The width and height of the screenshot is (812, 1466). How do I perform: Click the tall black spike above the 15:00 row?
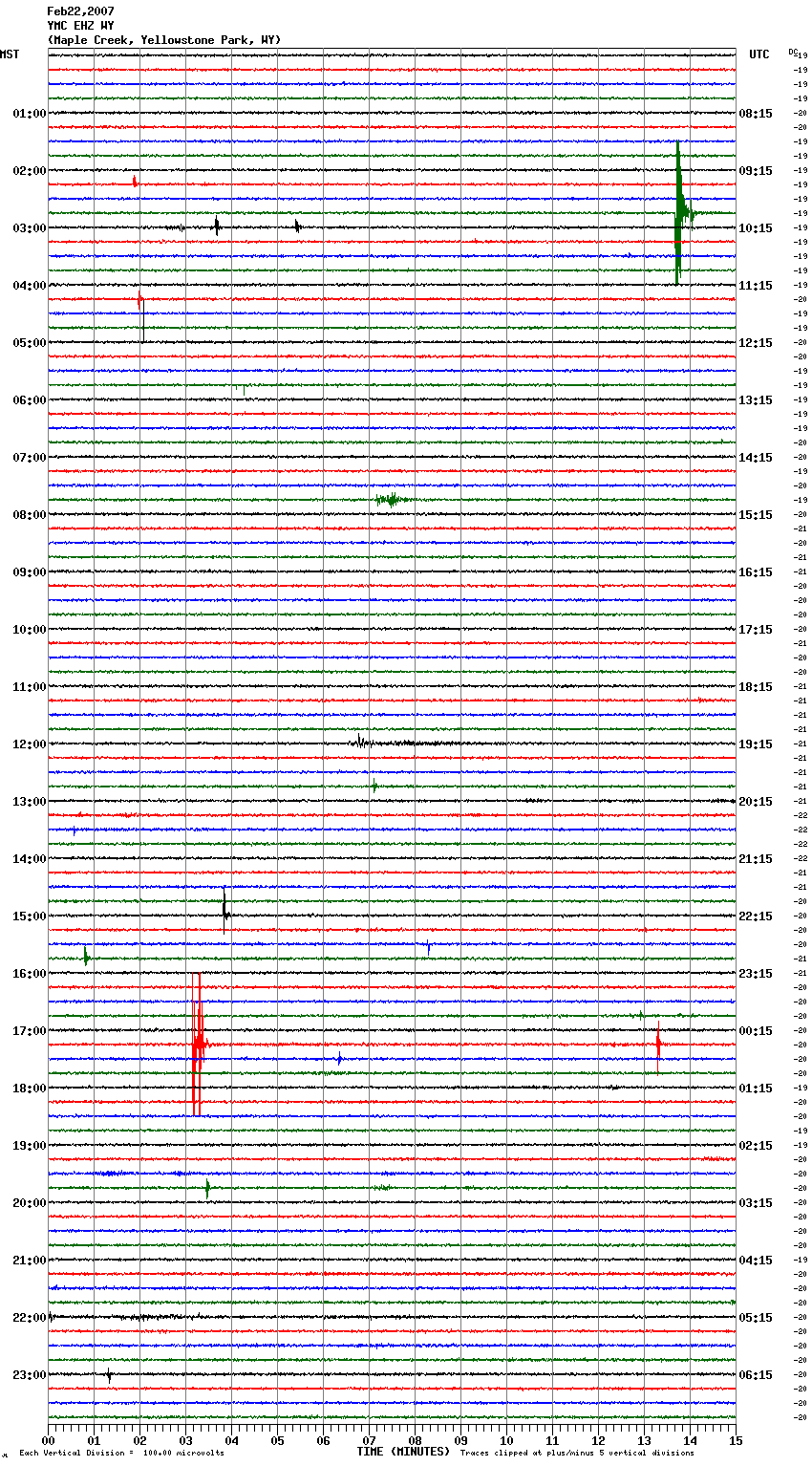tap(224, 911)
